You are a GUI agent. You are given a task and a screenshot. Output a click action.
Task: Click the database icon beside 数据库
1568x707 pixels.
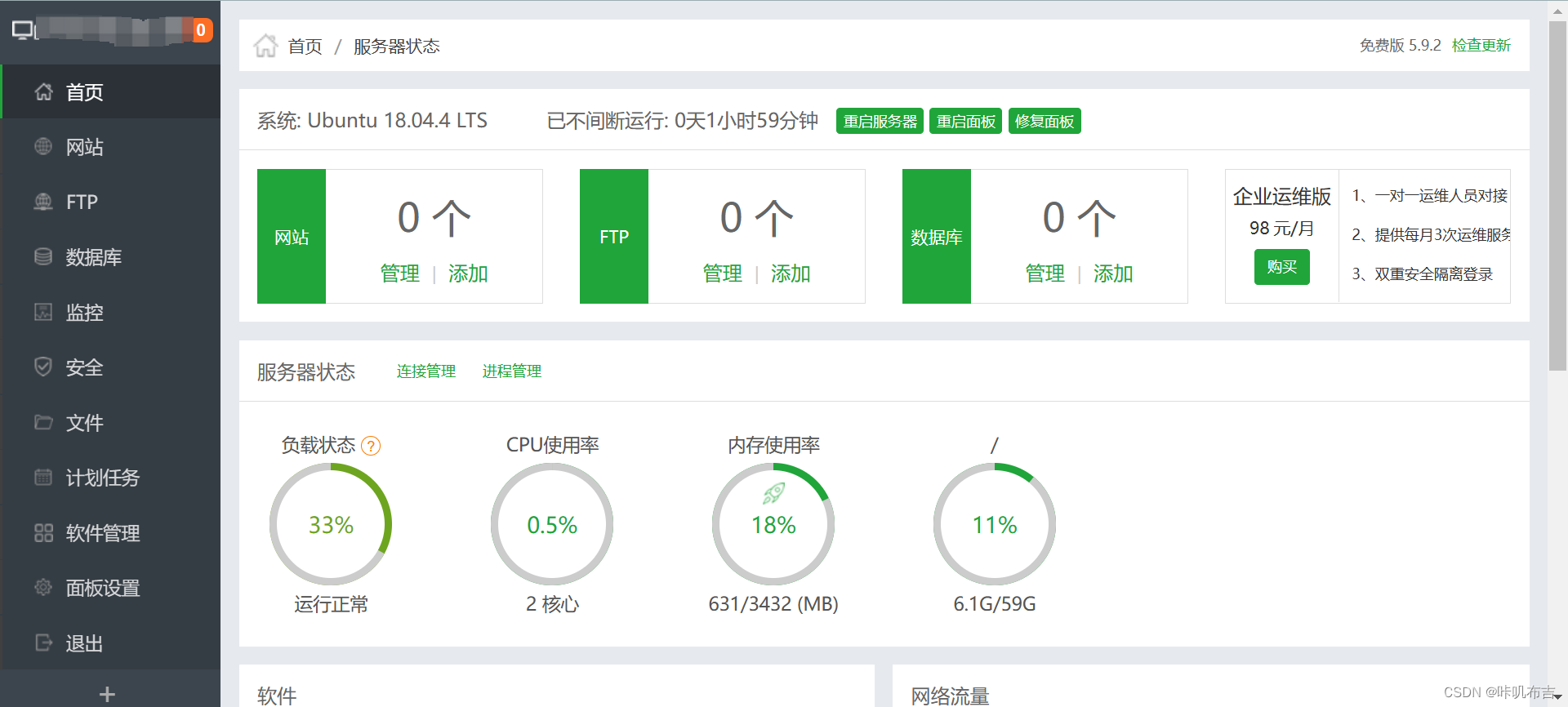tap(43, 256)
